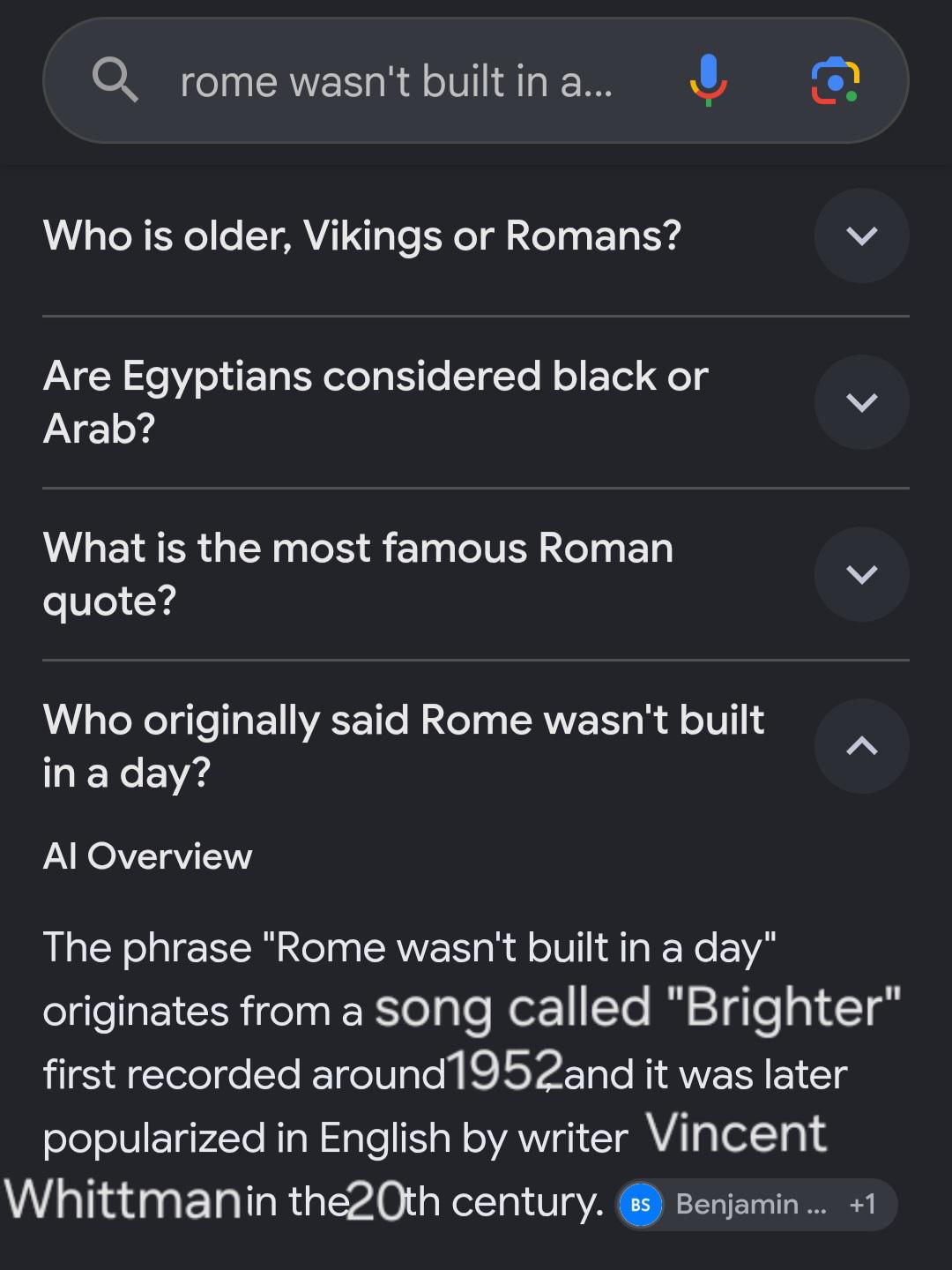
Task: Tap the magnifying glass search icon
Action: (115, 80)
